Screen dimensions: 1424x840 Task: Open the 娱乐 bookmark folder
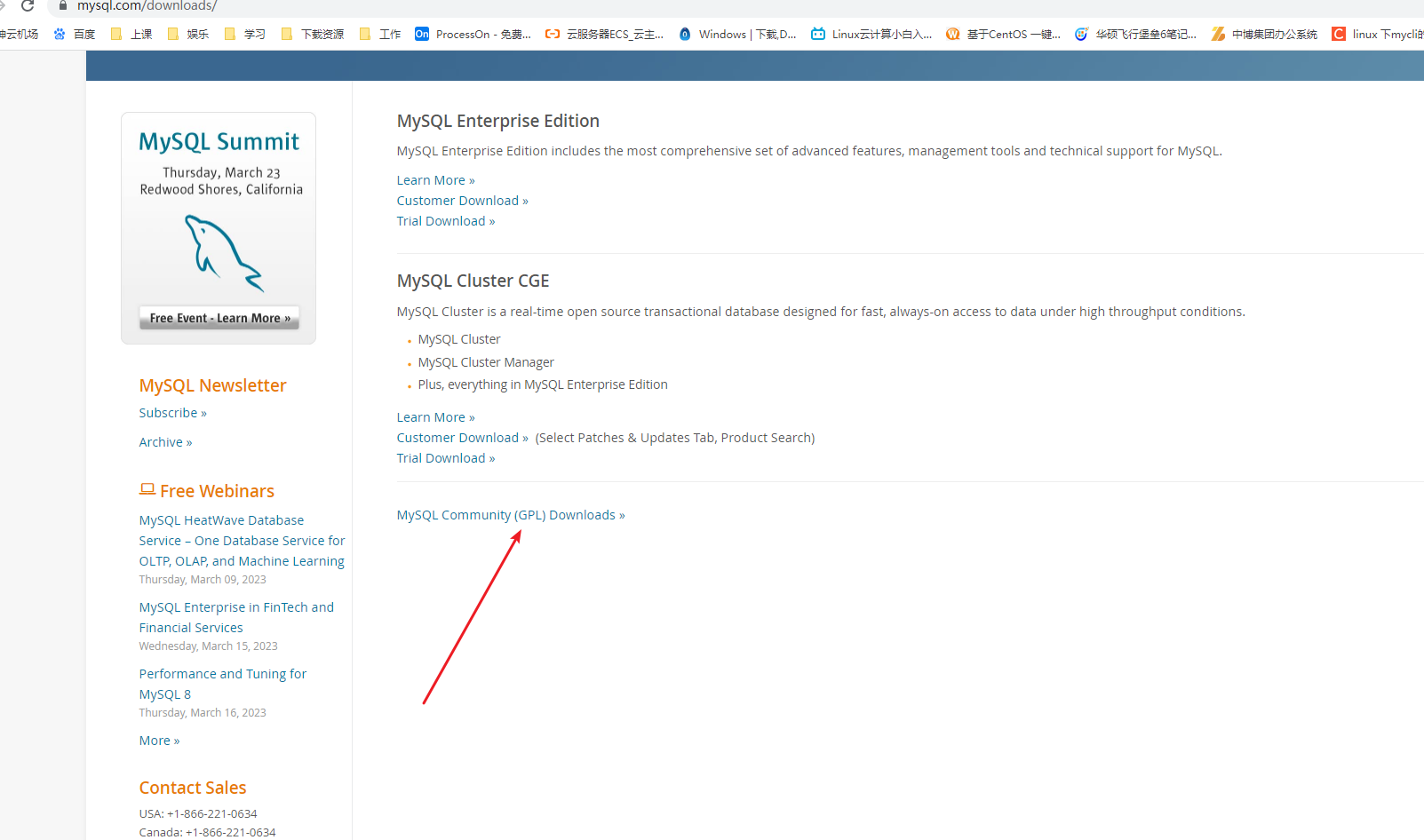click(x=188, y=34)
